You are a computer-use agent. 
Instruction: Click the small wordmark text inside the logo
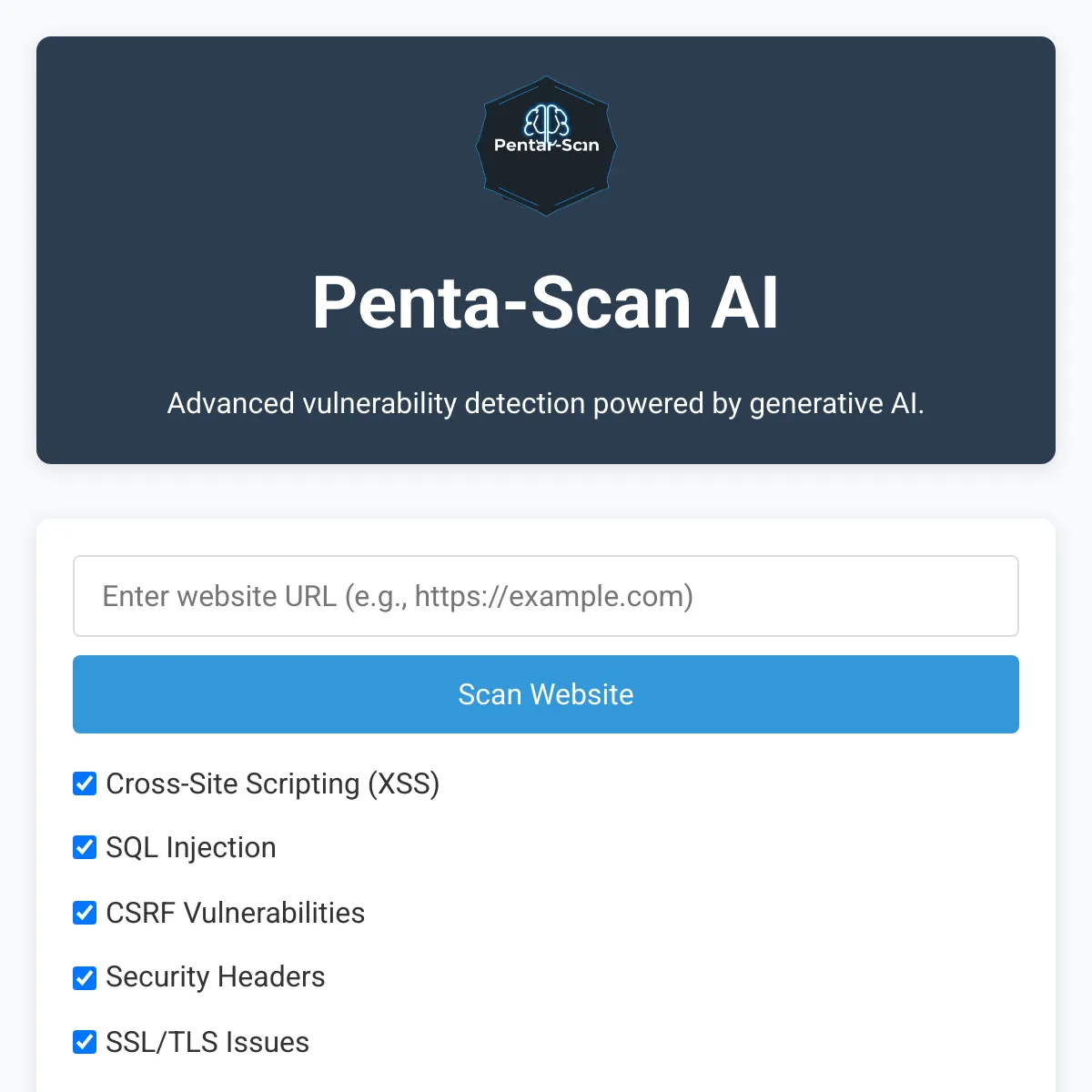546,145
